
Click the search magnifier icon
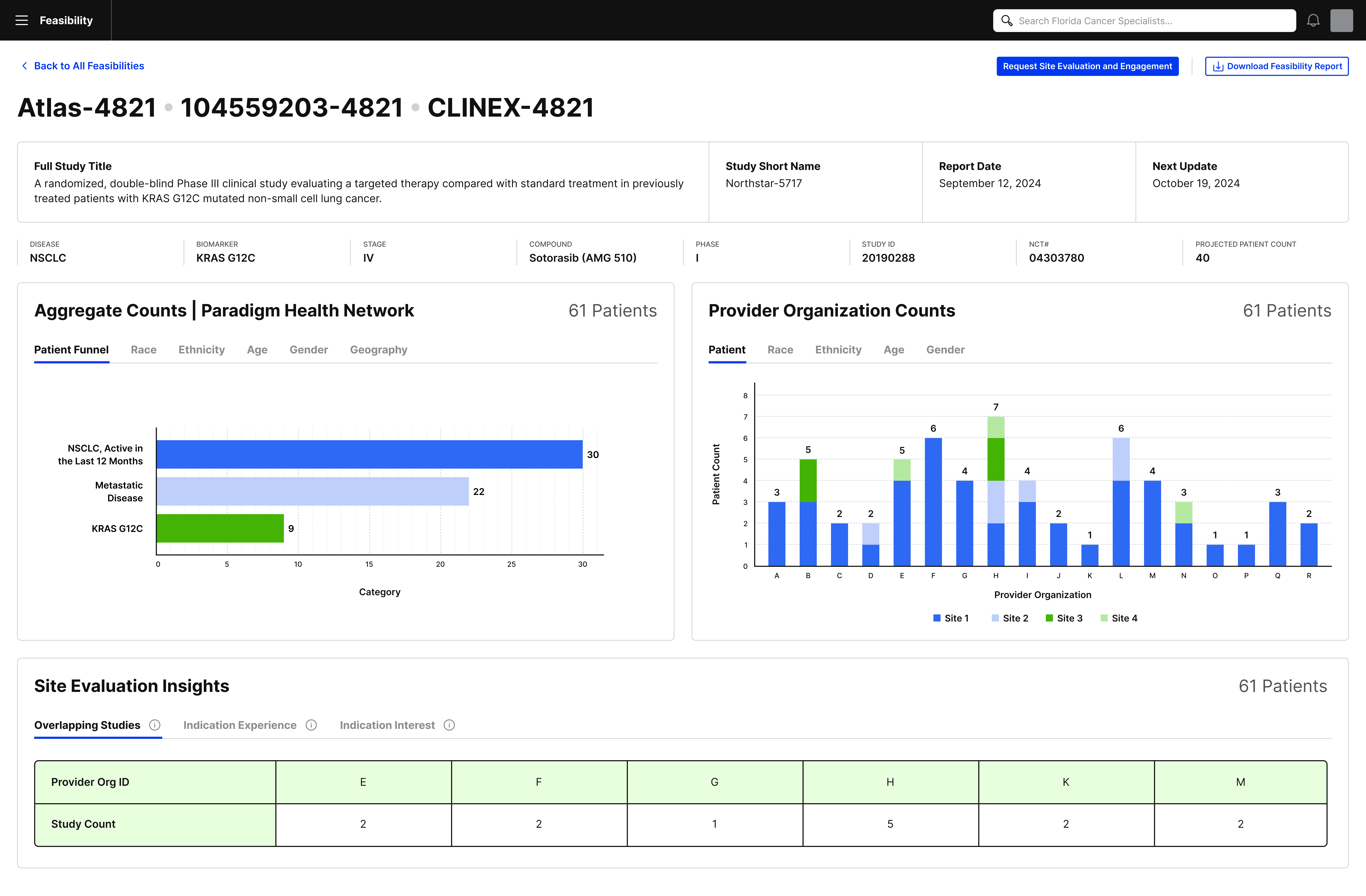coord(1007,21)
